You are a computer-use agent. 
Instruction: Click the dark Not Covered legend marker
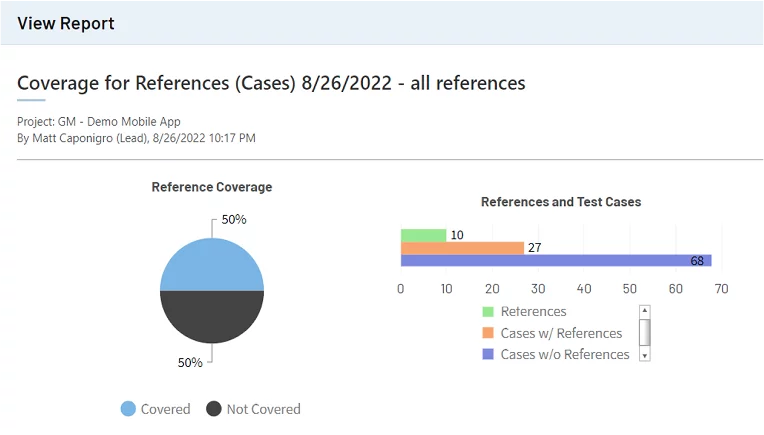point(213,408)
